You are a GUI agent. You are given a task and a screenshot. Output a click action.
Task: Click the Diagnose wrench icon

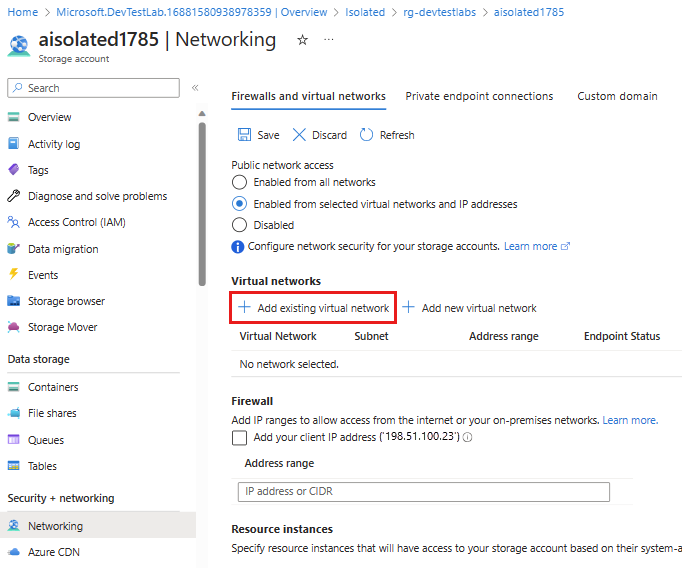[13, 196]
